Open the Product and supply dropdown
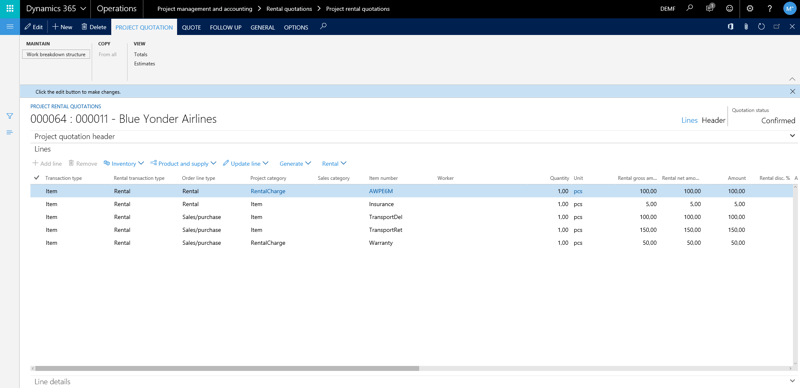The width and height of the screenshot is (800, 388). point(183,163)
